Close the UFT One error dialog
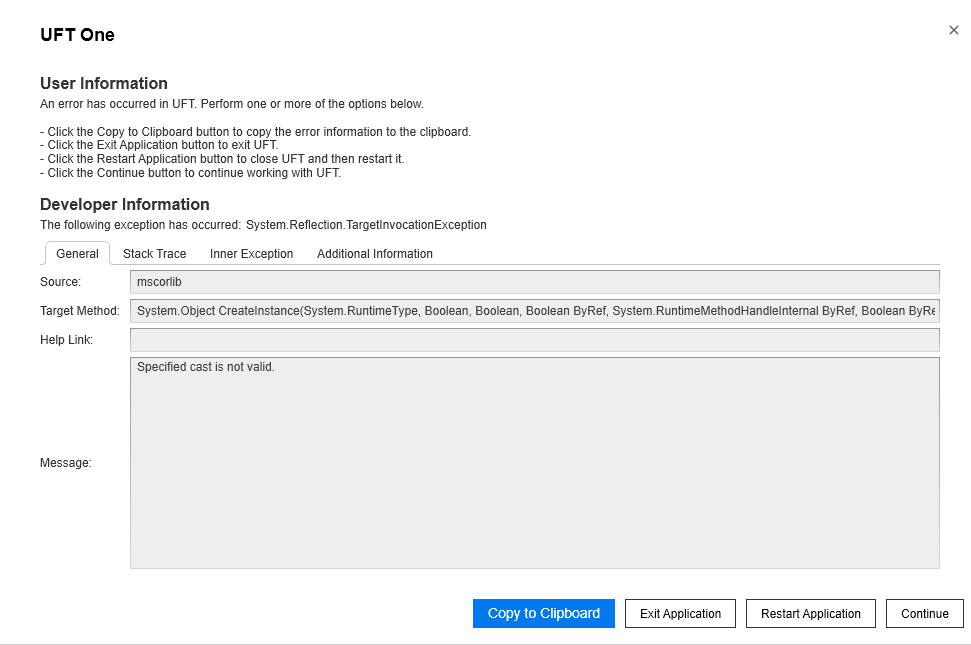 (954, 30)
